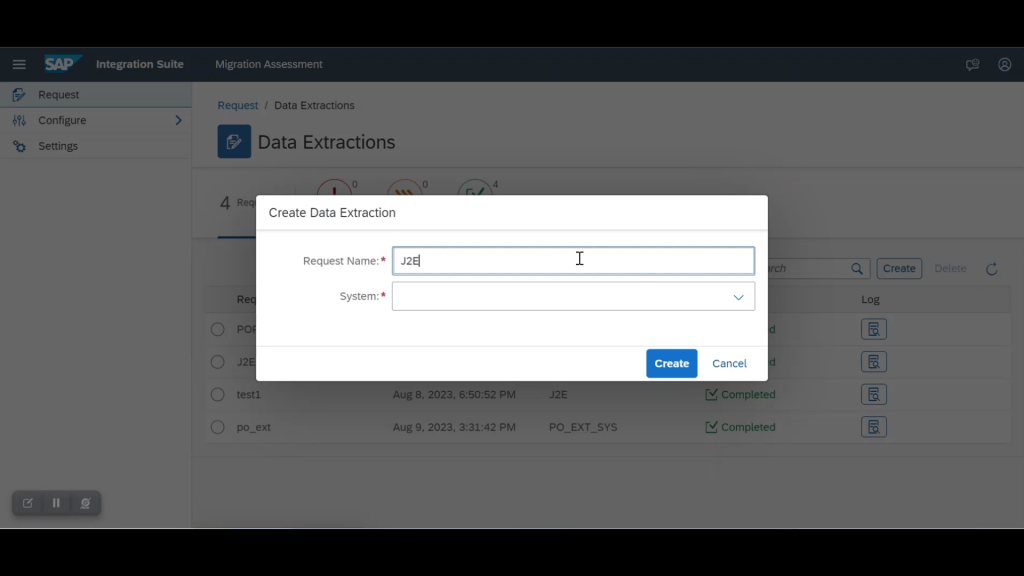The width and height of the screenshot is (1024, 576).
Task: Select the radio button for the test1 request
Action: point(217,394)
